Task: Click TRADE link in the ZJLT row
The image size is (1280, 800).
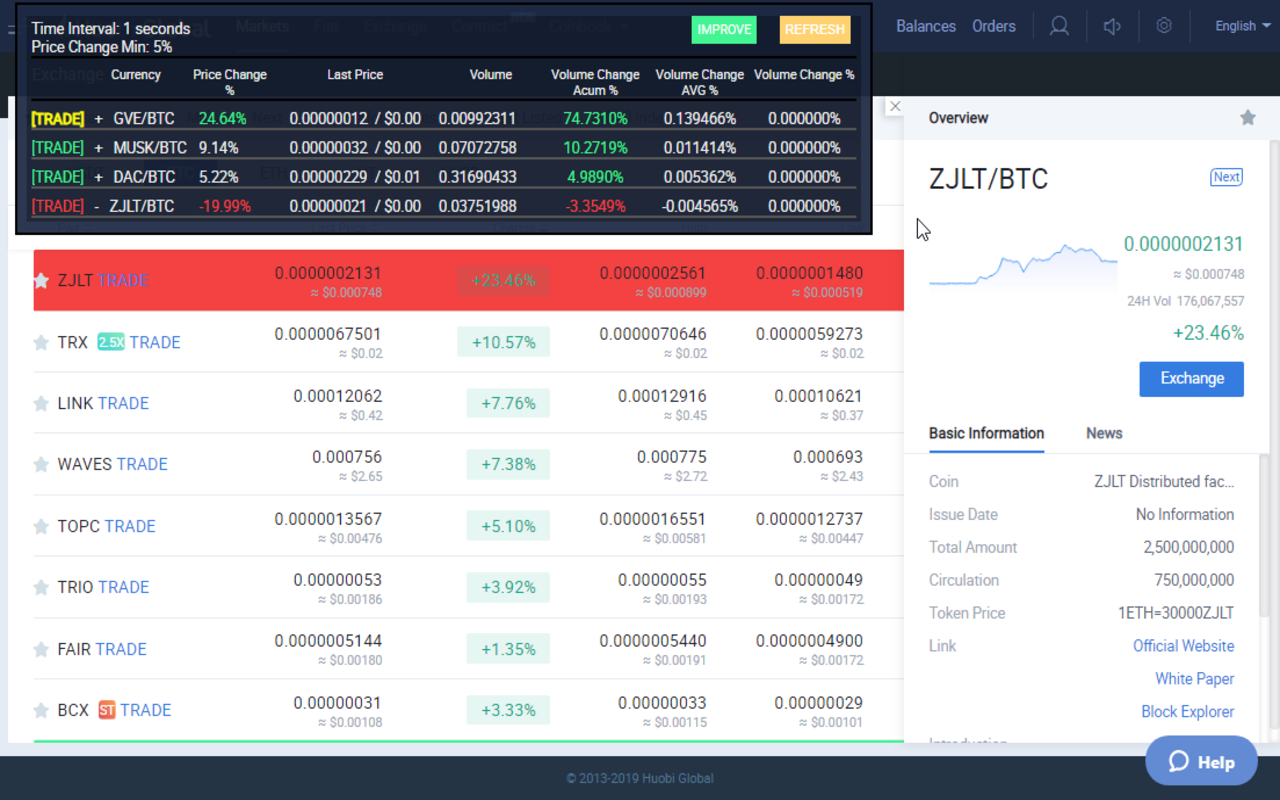Action: (123, 281)
